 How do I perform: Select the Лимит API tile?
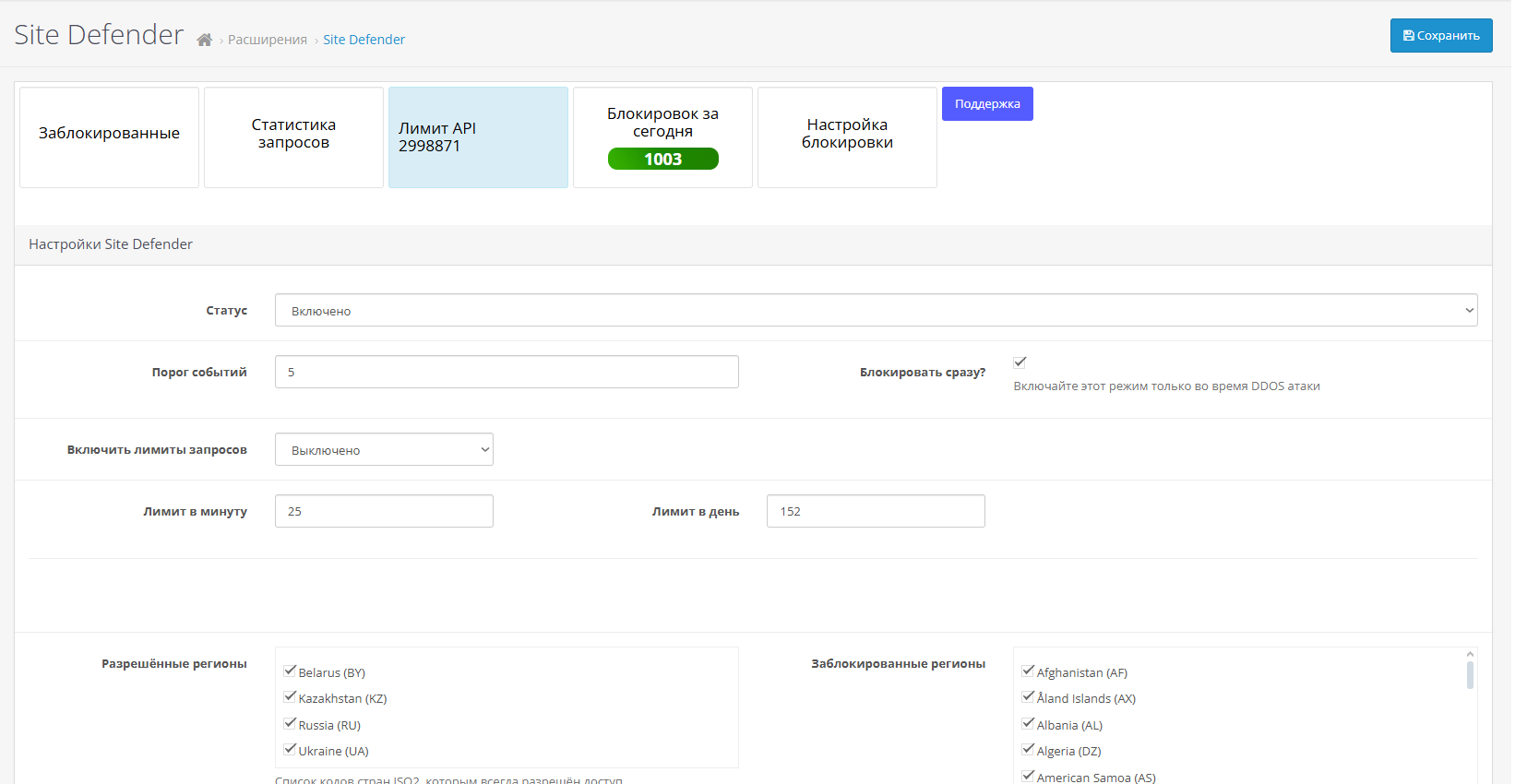tap(478, 137)
